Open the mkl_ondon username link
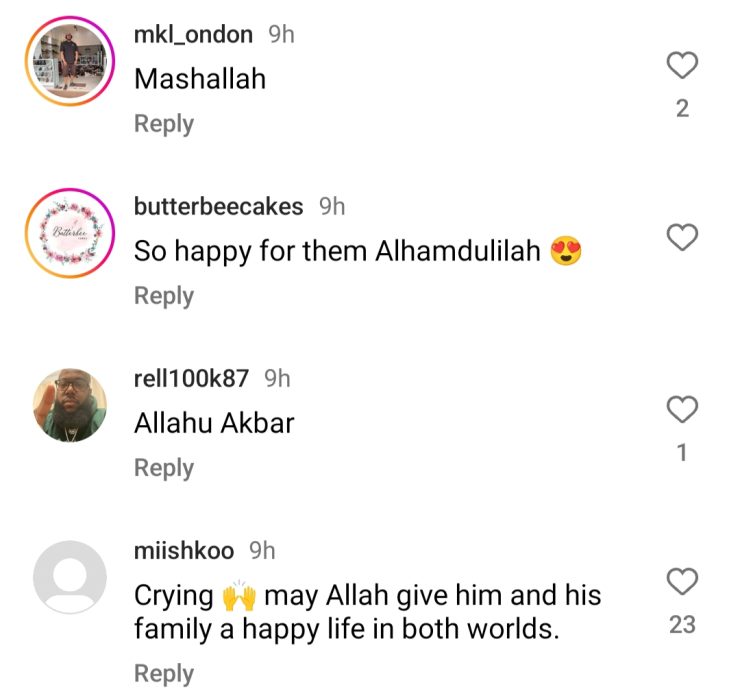The image size is (740, 698). 193,34
